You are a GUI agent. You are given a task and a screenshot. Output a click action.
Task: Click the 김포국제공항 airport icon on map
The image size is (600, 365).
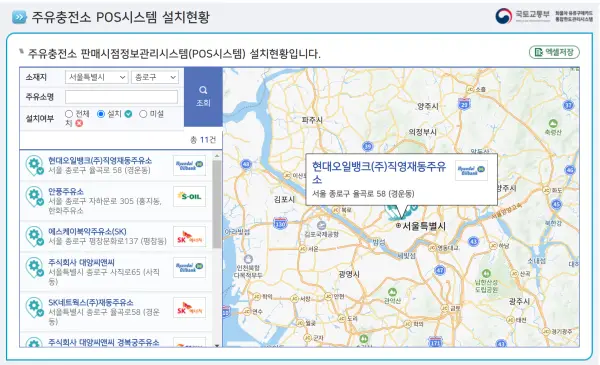322,225
